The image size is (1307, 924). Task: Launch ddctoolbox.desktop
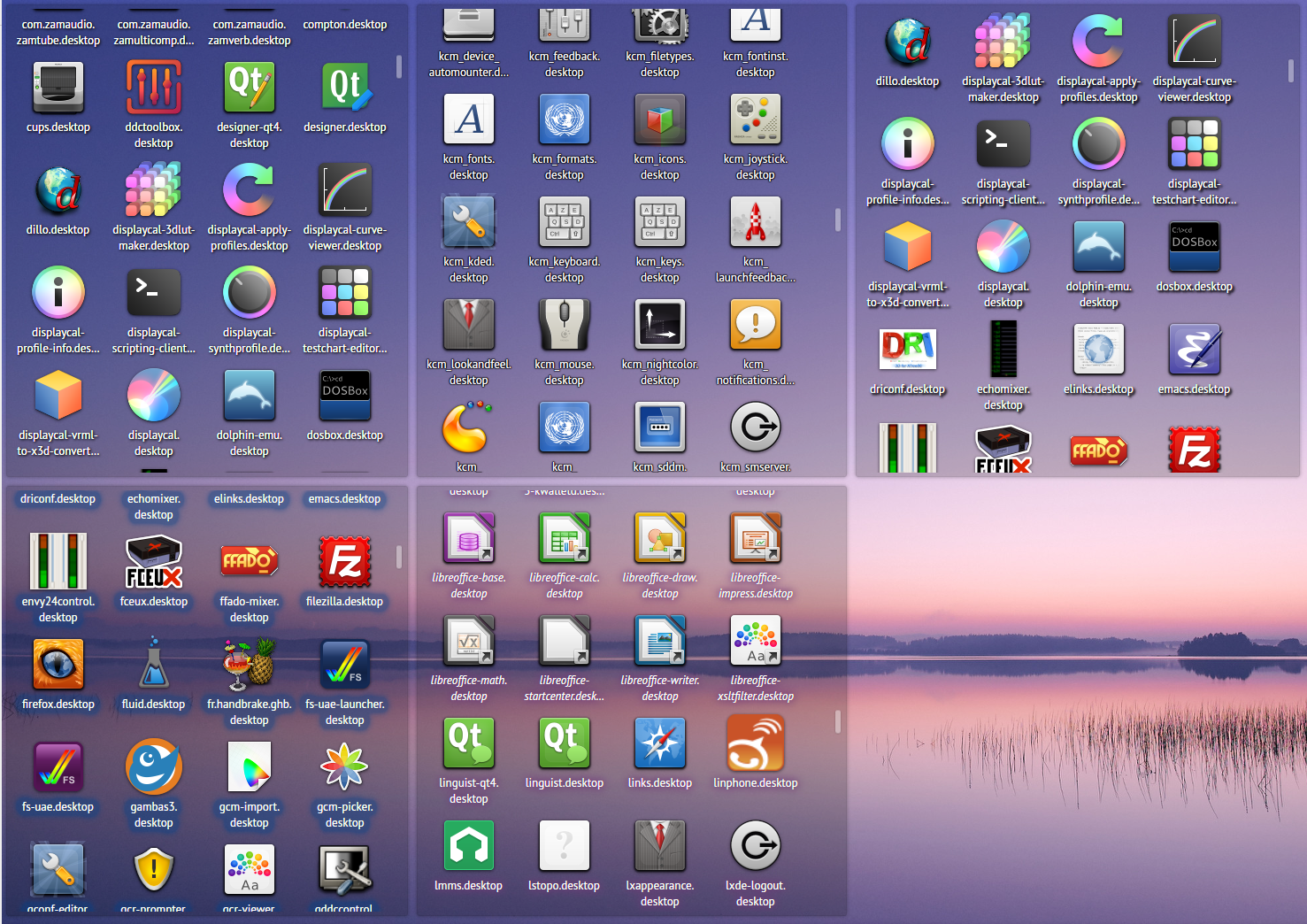click(154, 88)
